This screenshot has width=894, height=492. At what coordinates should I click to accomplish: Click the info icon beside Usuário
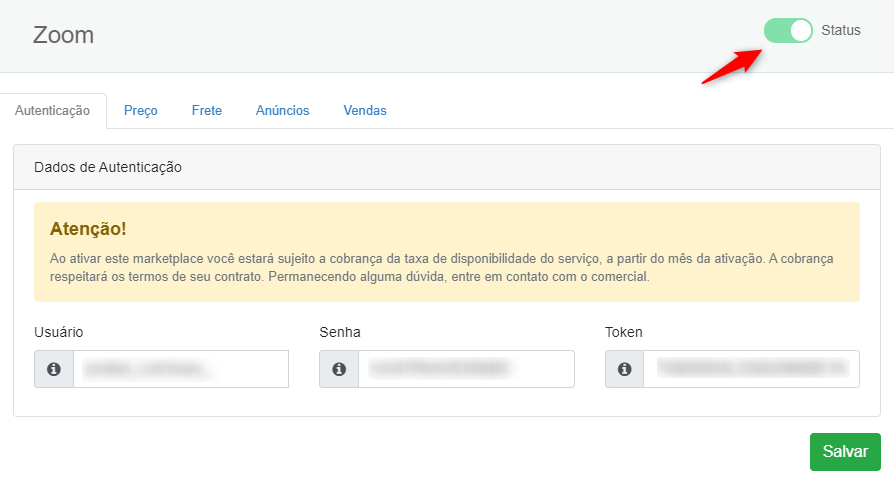(54, 369)
